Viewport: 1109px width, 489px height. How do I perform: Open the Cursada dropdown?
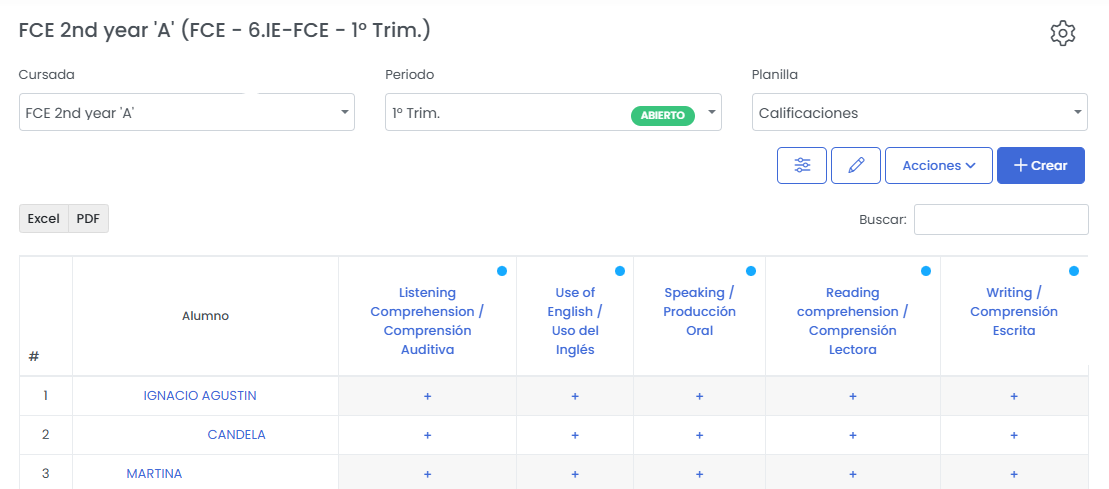[x=187, y=113]
